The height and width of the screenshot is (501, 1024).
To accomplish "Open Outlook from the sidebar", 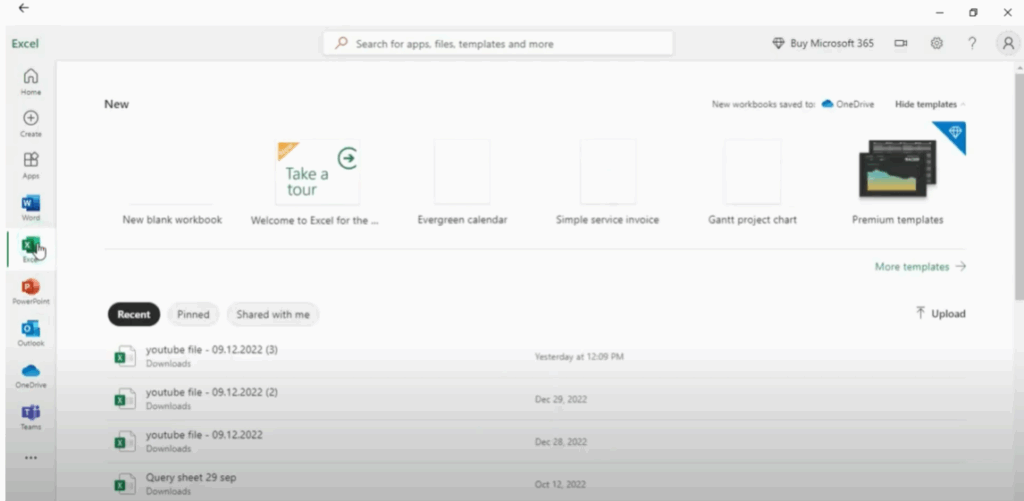I will (31, 333).
